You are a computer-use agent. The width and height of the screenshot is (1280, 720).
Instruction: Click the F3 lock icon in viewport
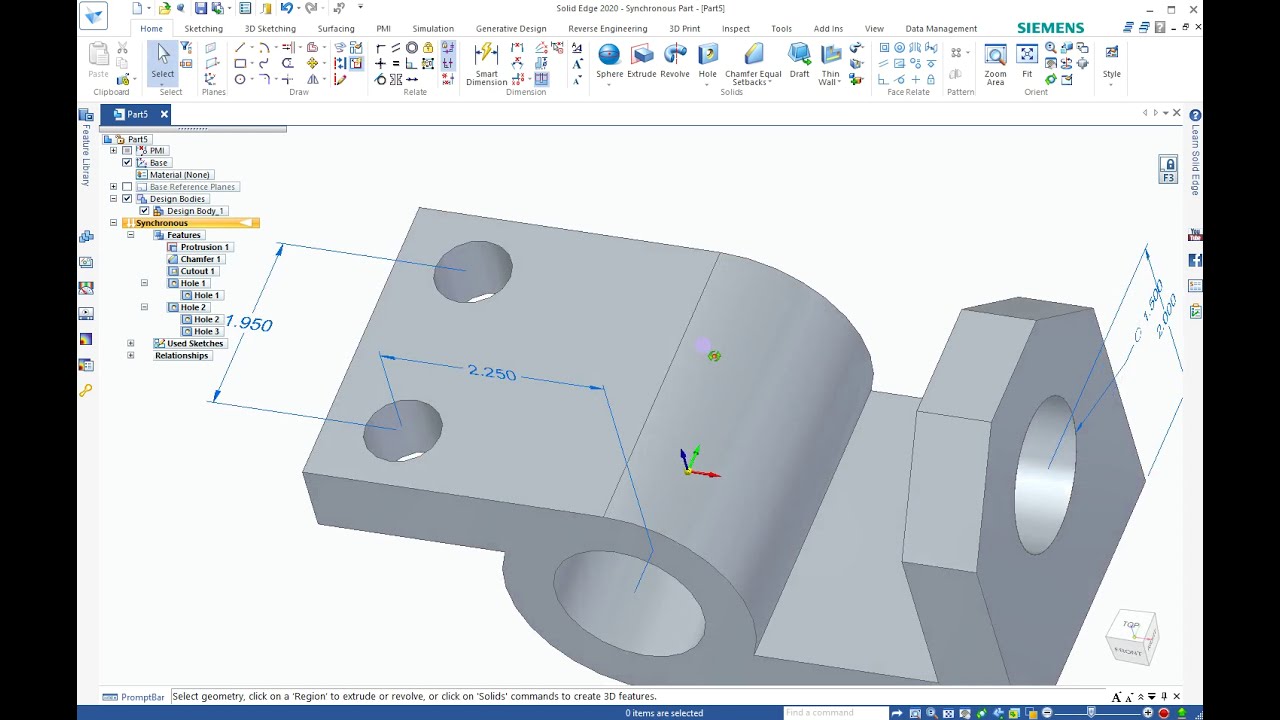[1168, 170]
